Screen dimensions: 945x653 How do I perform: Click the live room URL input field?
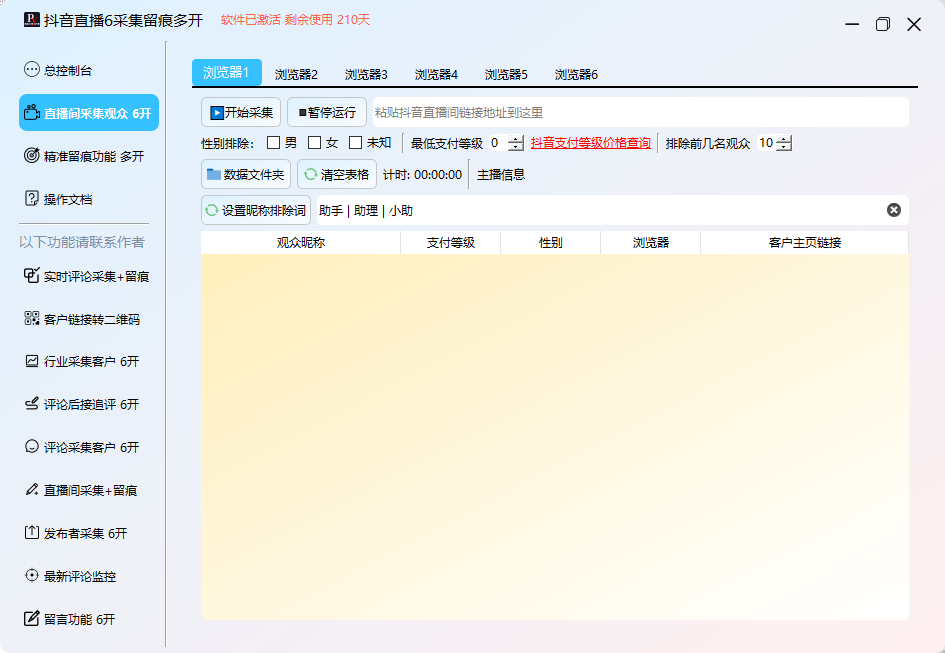tap(638, 112)
